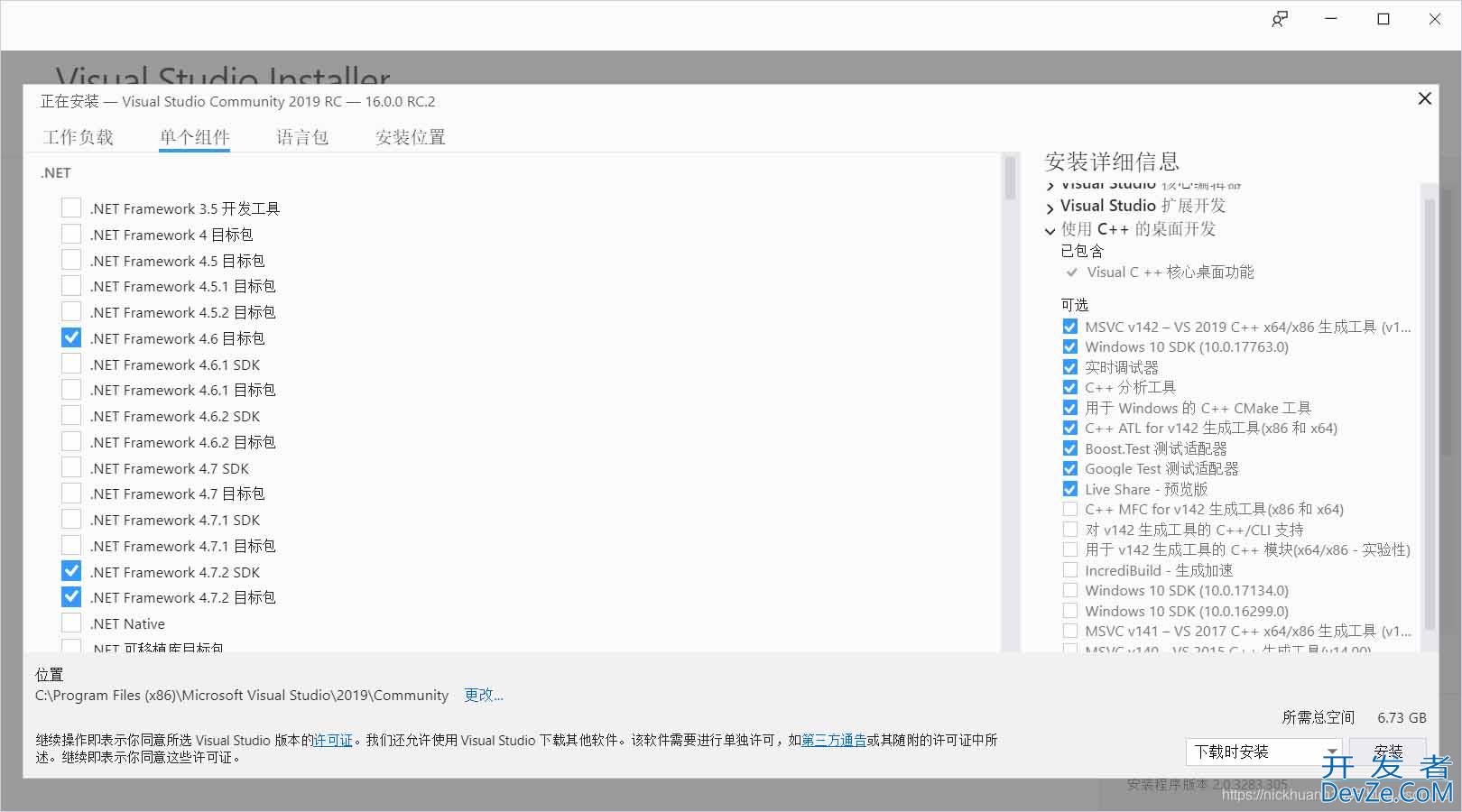1462x812 pixels.
Task: Close the installation dialog with the X
Action: (x=1425, y=98)
